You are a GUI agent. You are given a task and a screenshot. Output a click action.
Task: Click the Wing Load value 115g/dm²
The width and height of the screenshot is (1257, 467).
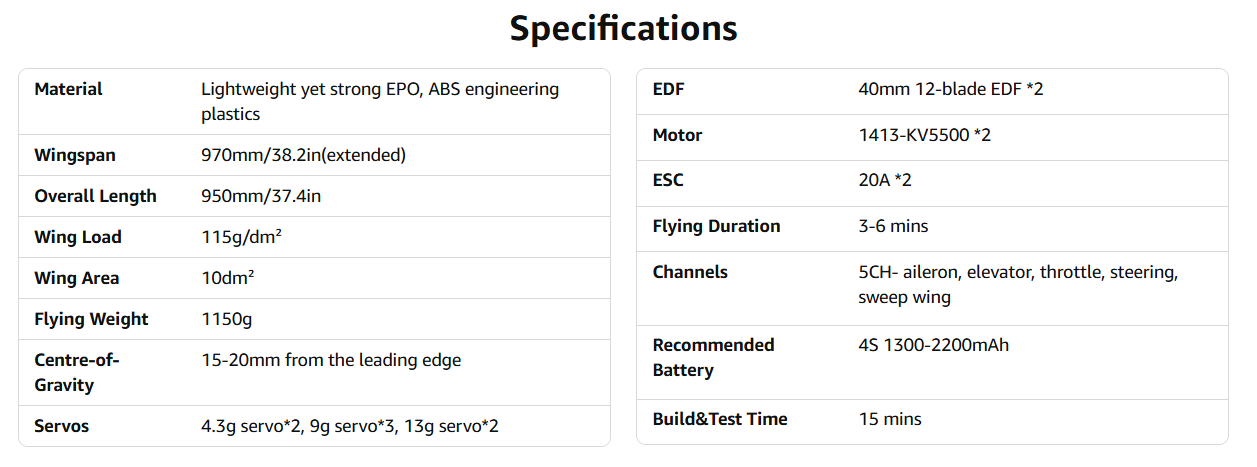click(x=241, y=237)
